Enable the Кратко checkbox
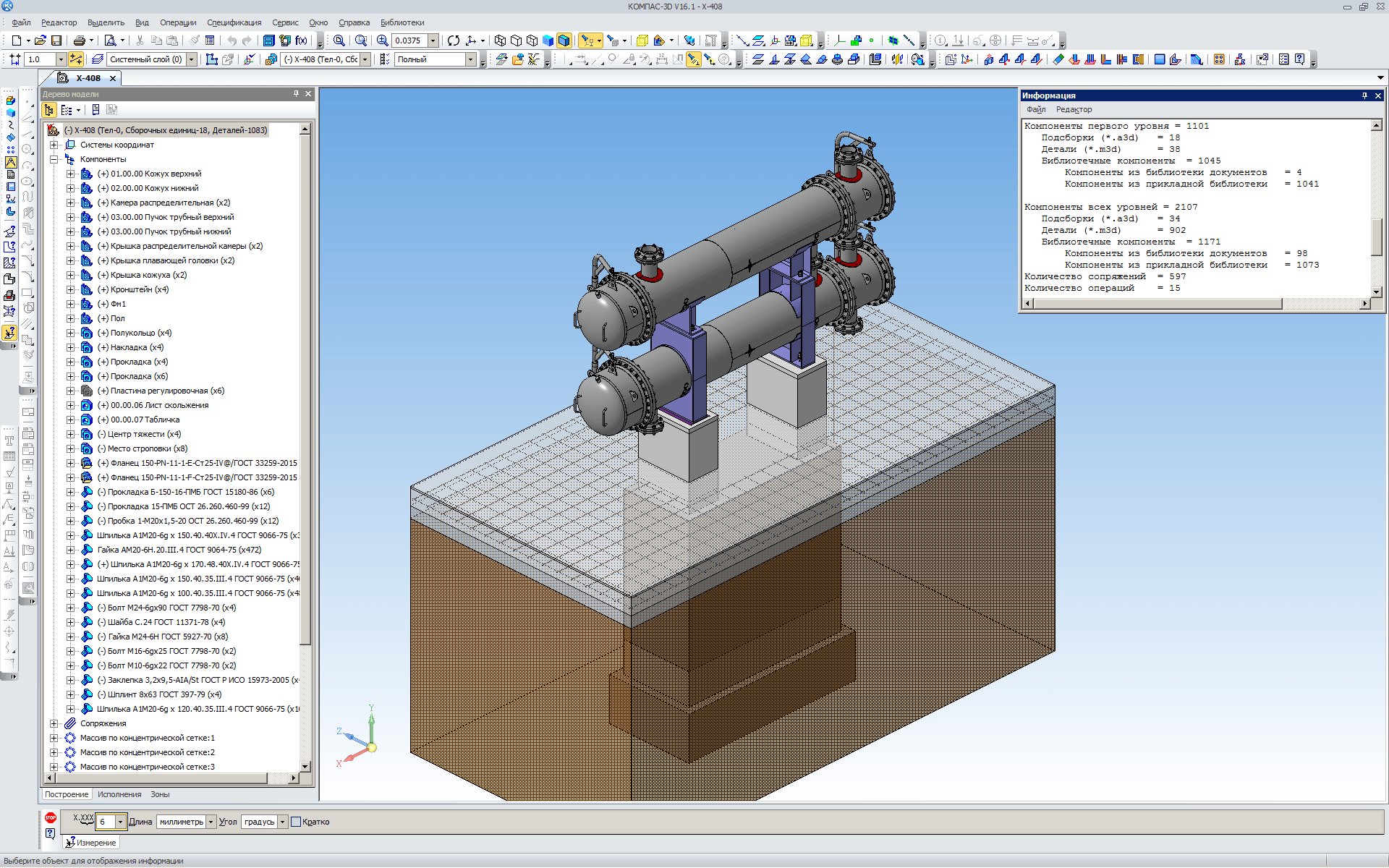The image size is (1389, 868). point(296,822)
